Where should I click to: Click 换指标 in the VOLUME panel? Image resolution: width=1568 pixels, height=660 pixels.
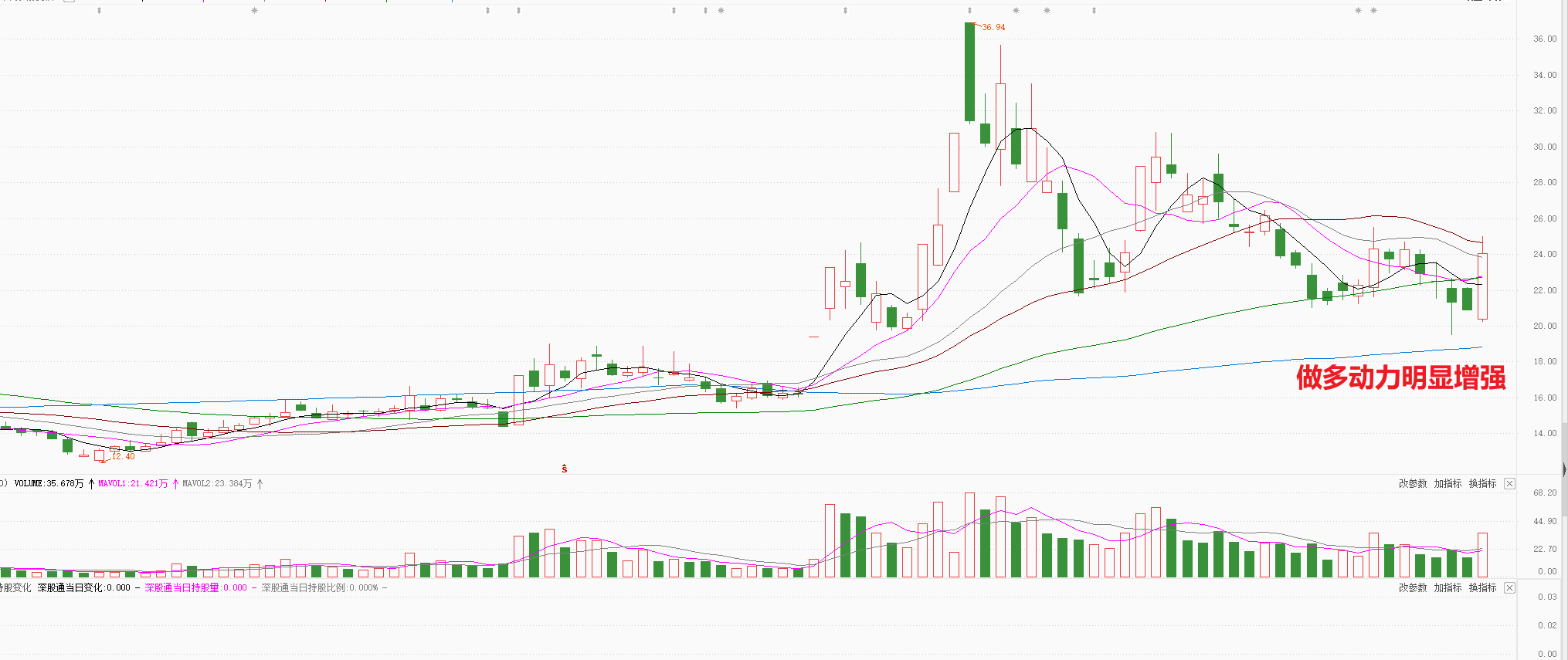(1482, 484)
